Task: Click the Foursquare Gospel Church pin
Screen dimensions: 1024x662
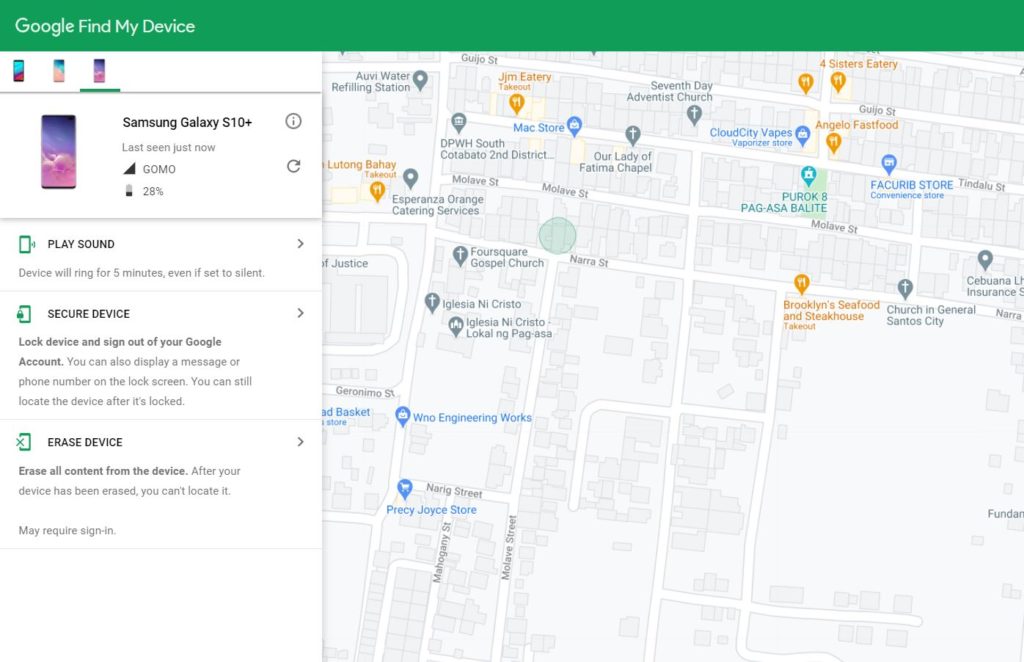Action: [460, 256]
